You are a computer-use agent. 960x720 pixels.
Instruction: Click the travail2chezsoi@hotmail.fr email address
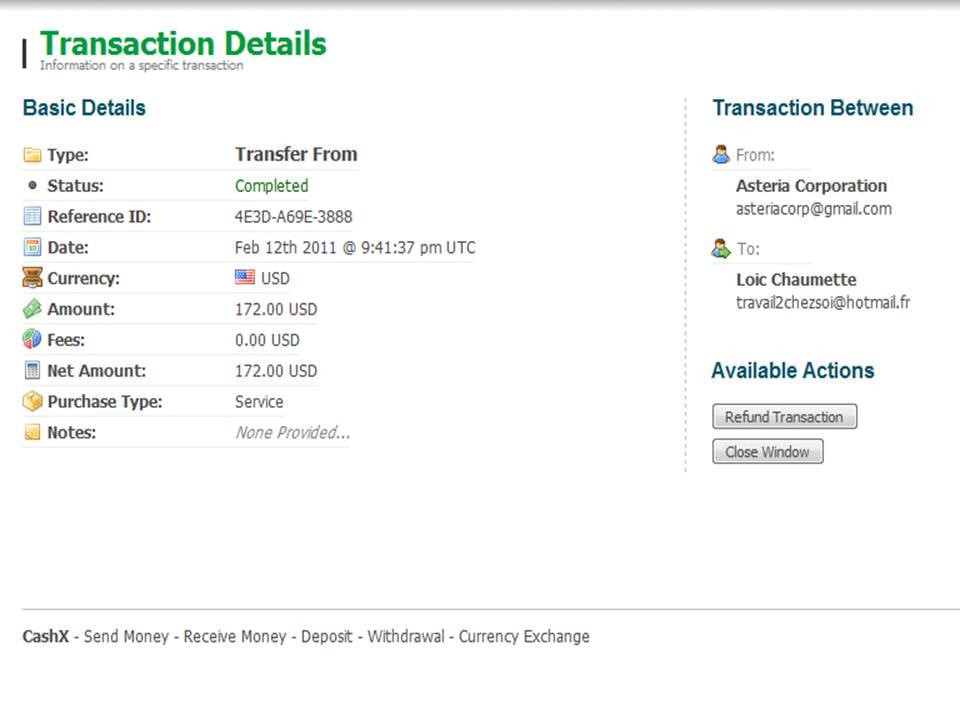[x=823, y=302]
